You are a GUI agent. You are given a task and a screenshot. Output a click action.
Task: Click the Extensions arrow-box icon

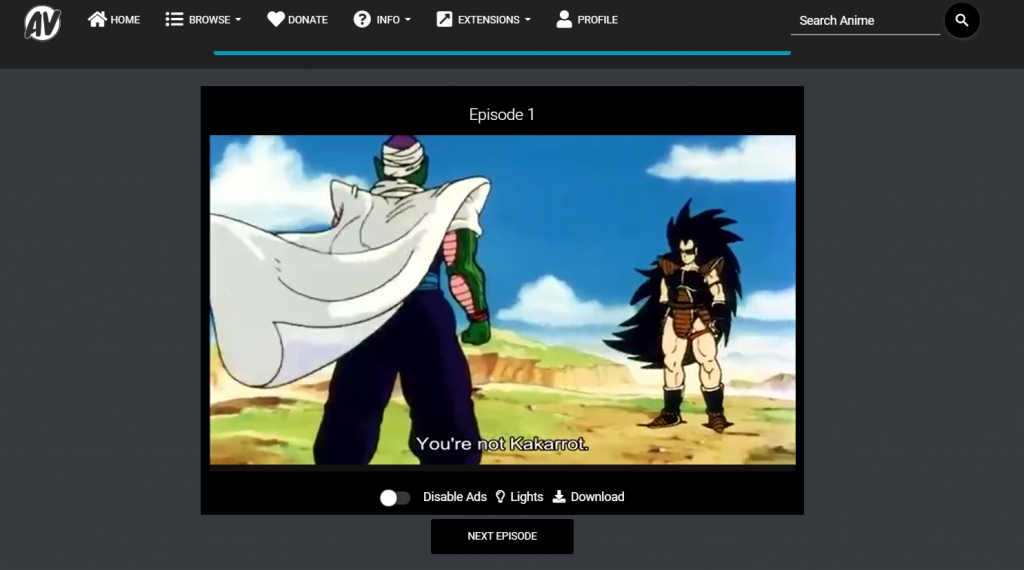point(444,20)
